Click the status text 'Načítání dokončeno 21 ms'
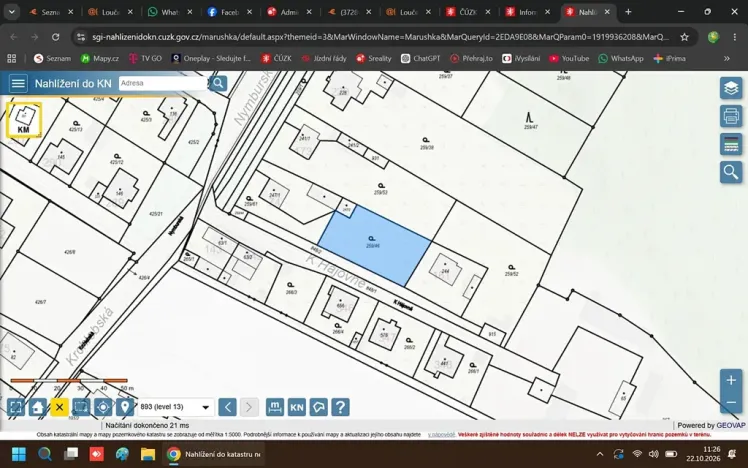The width and height of the screenshot is (748, 468). pyautogui.click(x=147, y=425)
